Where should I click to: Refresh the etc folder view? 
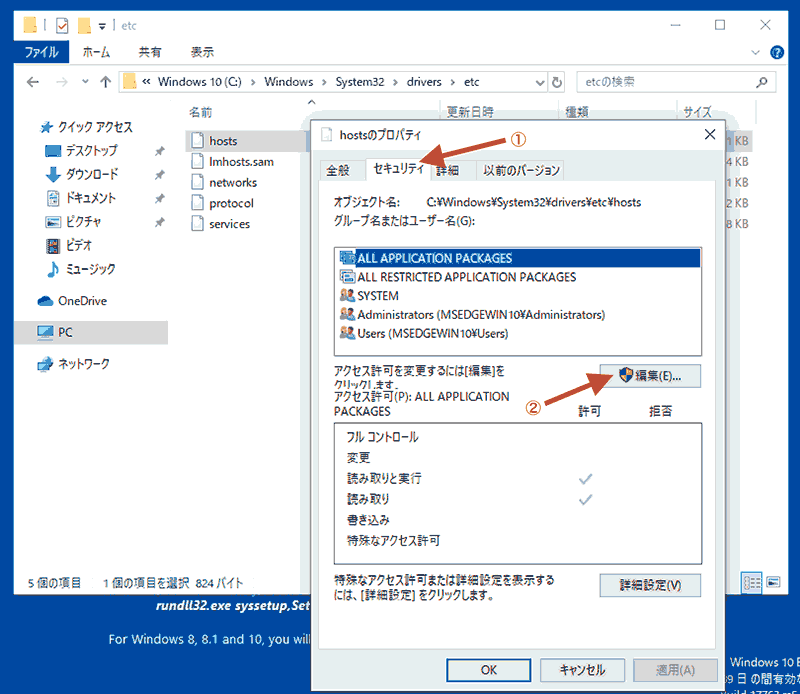(557, 81)
